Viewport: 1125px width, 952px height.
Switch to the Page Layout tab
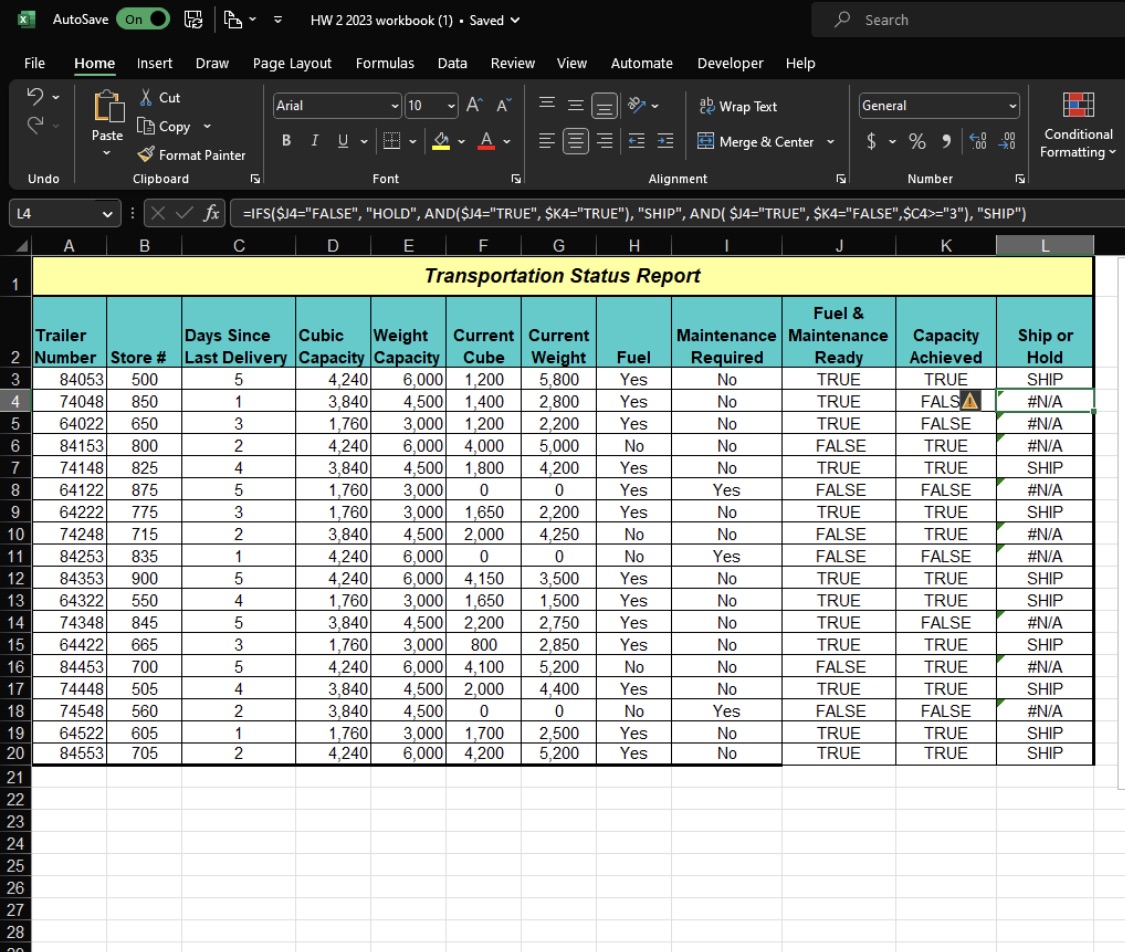(292, 63)
